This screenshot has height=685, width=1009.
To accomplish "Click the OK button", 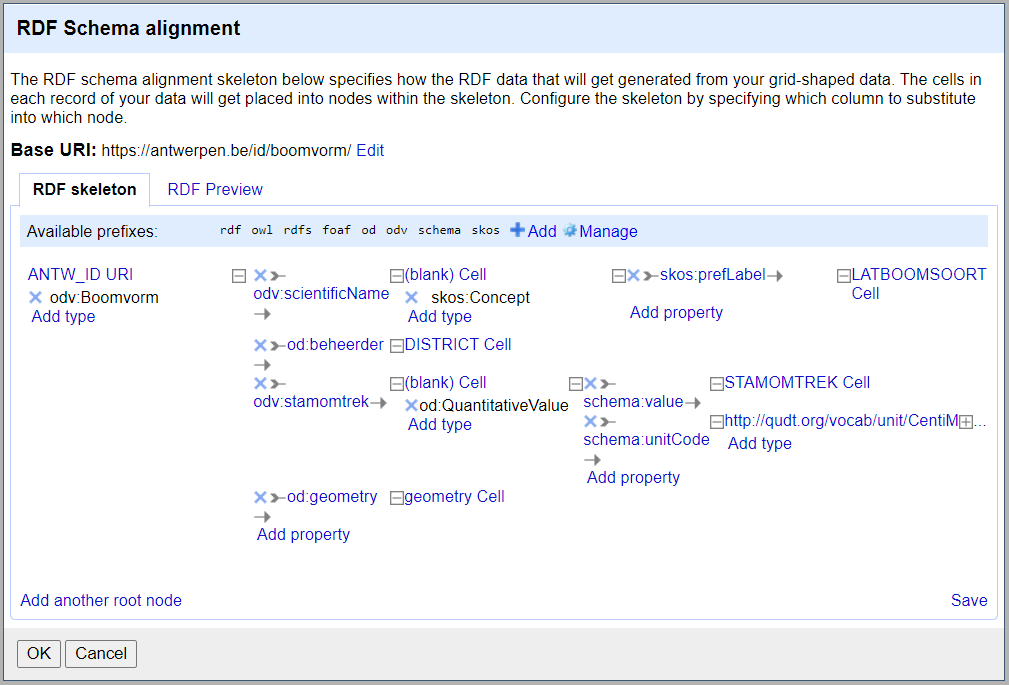I will (39, 653).
